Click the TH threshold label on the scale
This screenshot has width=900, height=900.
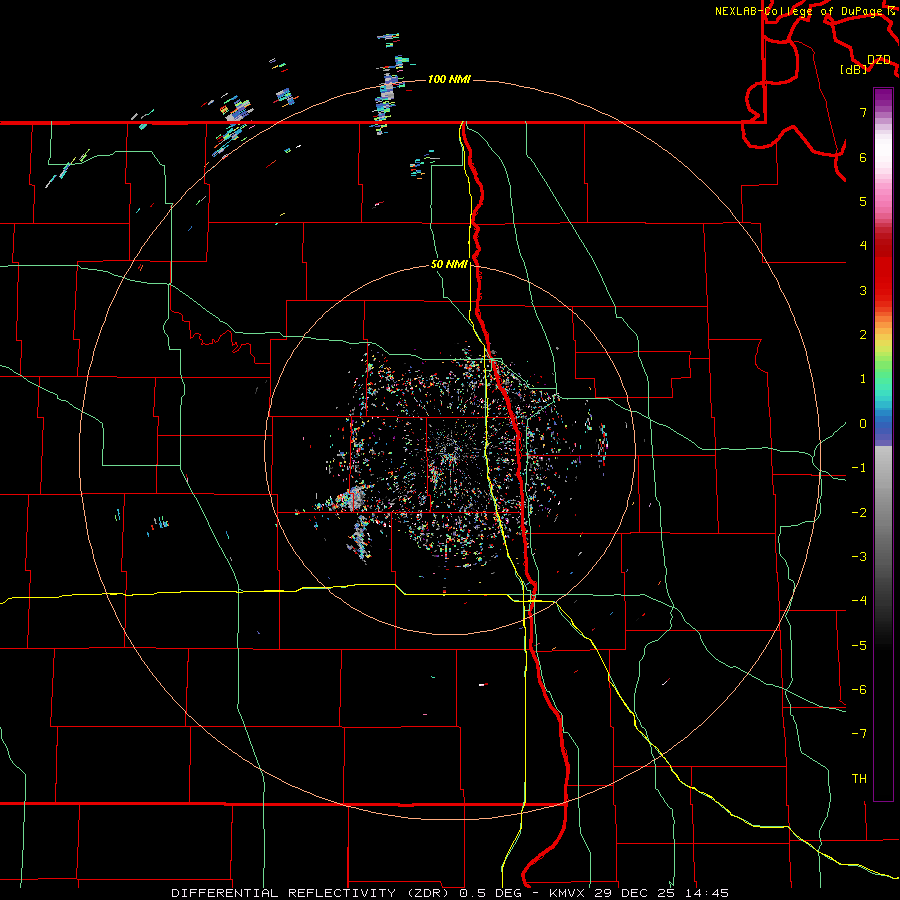click(x=859, y=779)
